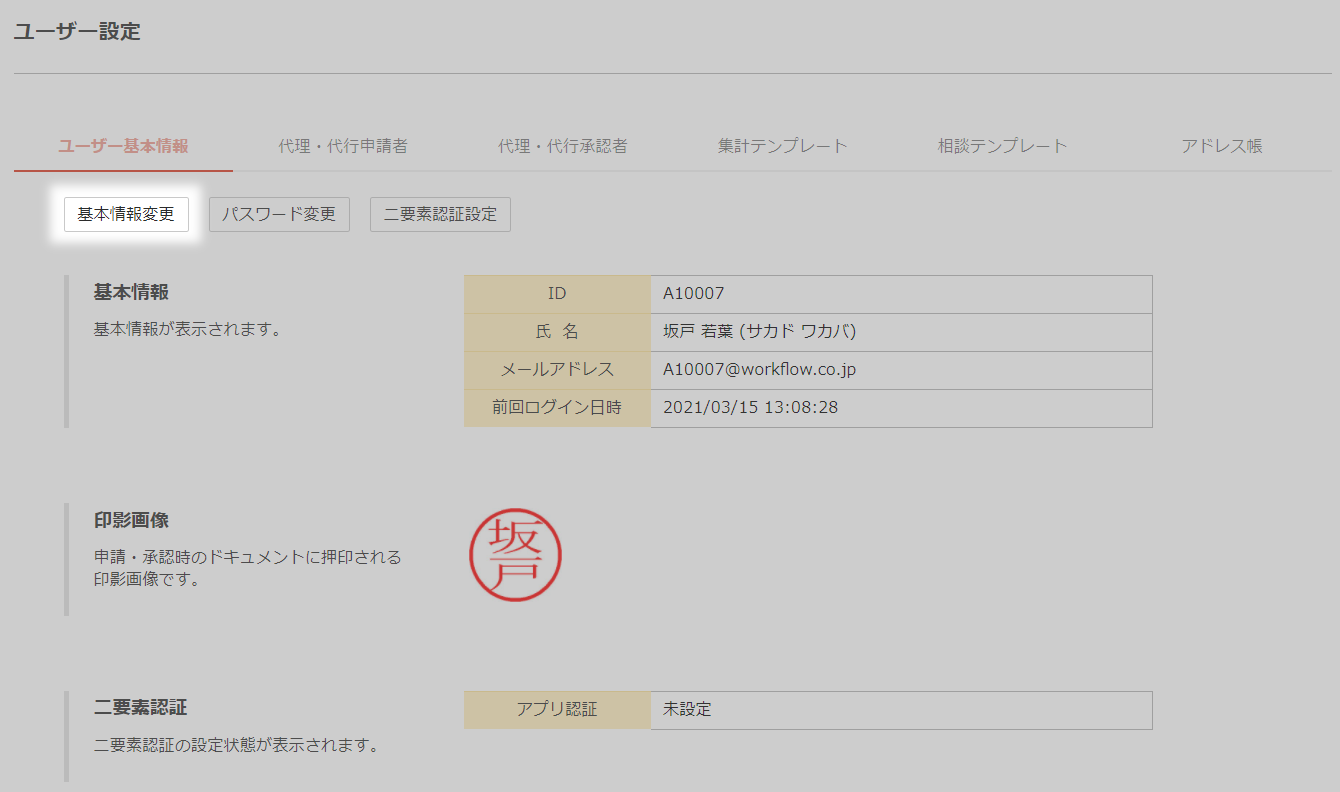Click the アプリ認証 status 未設定
Image resolution: width=1340 pixels, height=792 pixels.
tap(687, 710)
